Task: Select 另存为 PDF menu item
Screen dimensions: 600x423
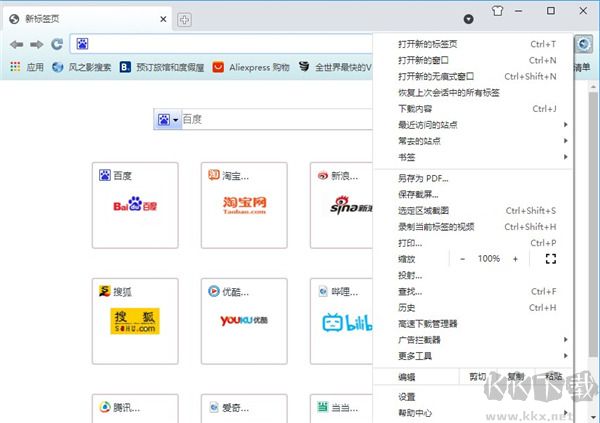Action: click(473, 178)
